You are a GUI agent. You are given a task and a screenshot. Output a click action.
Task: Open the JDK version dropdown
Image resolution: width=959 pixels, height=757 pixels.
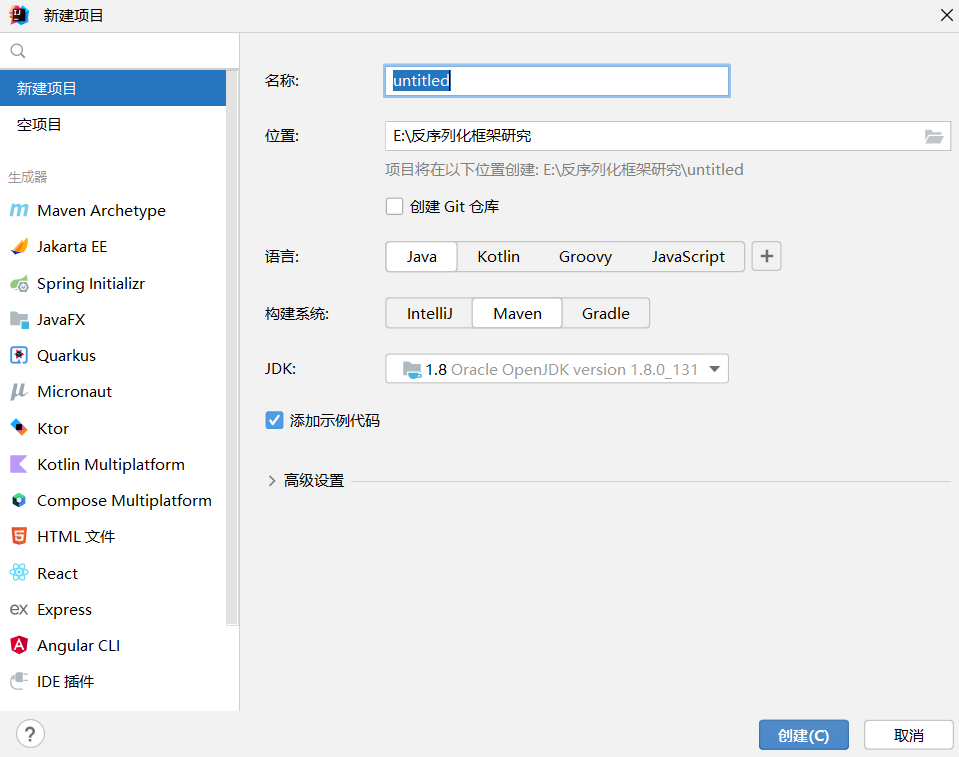click(557, 369)
